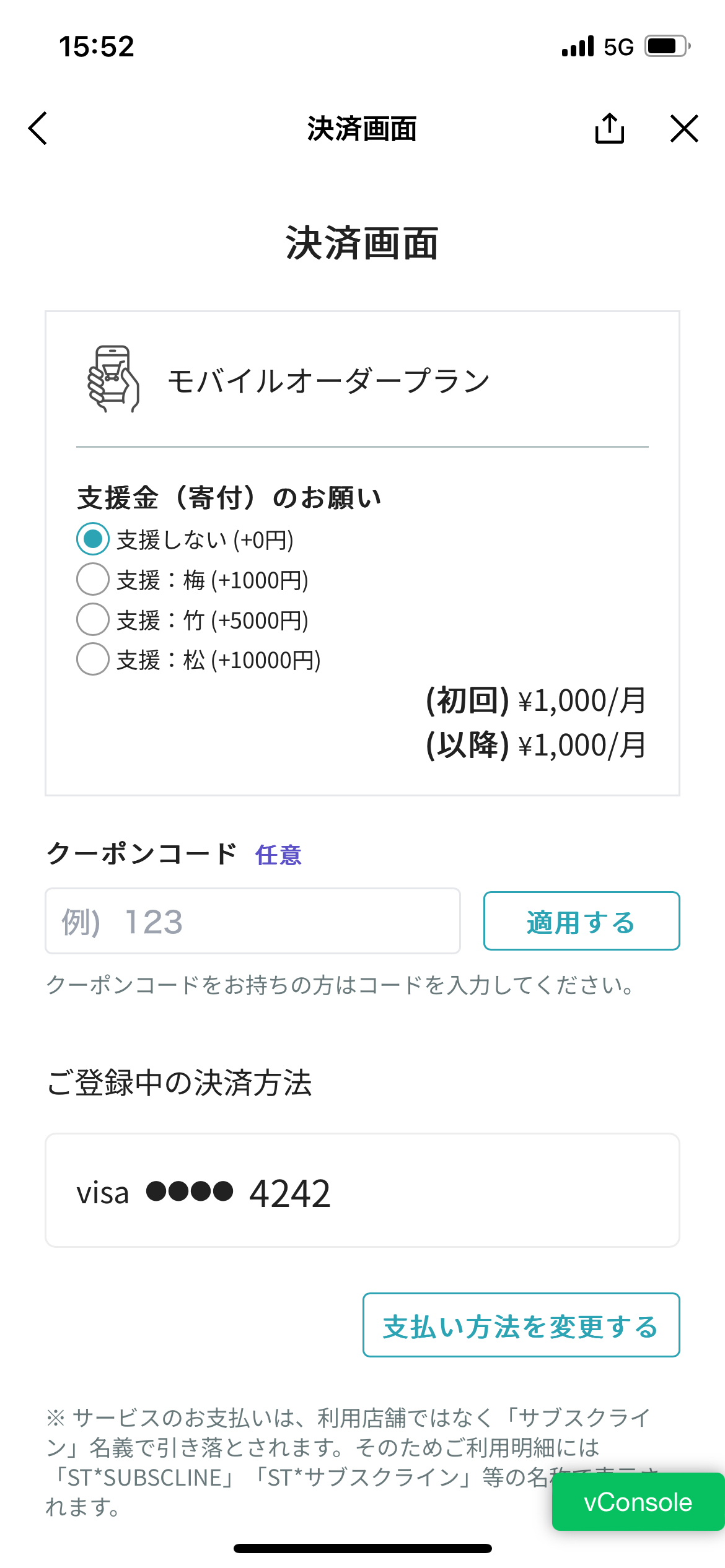Tap the 決済画面 title in header
Screen dimensions: 725x1568
pos(362,129)
